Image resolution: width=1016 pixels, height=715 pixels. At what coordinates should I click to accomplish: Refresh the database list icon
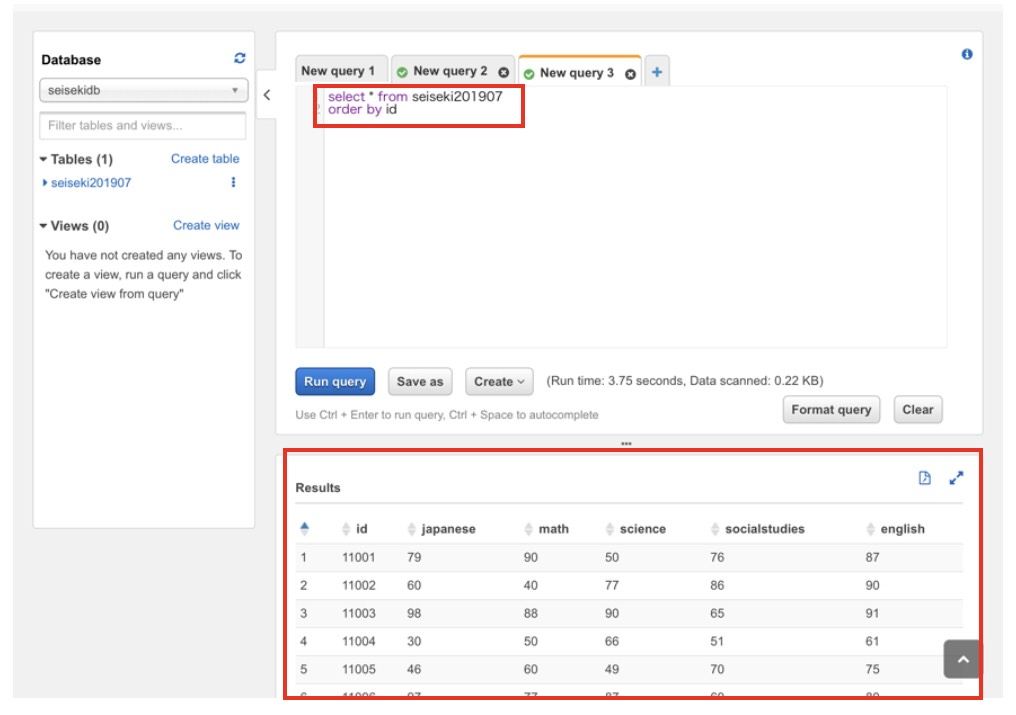(x=239, y=59)
